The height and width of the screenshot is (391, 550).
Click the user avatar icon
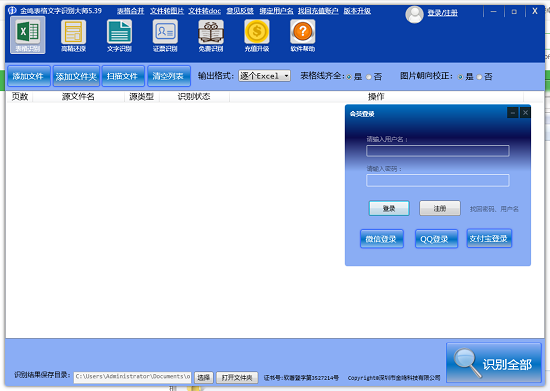click(414, 14)
